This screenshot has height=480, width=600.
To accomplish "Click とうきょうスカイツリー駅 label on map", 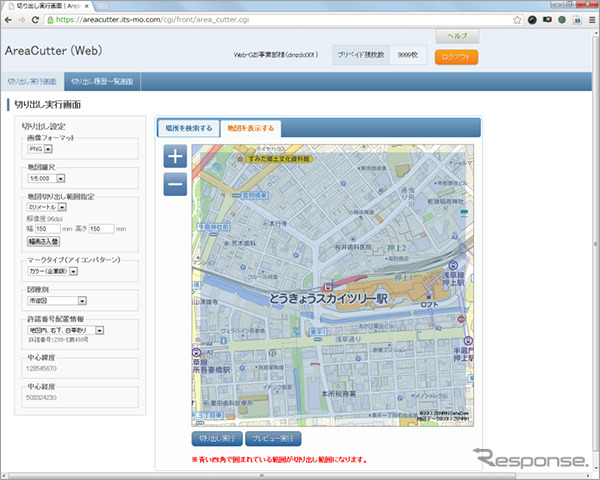I will 329,299.
